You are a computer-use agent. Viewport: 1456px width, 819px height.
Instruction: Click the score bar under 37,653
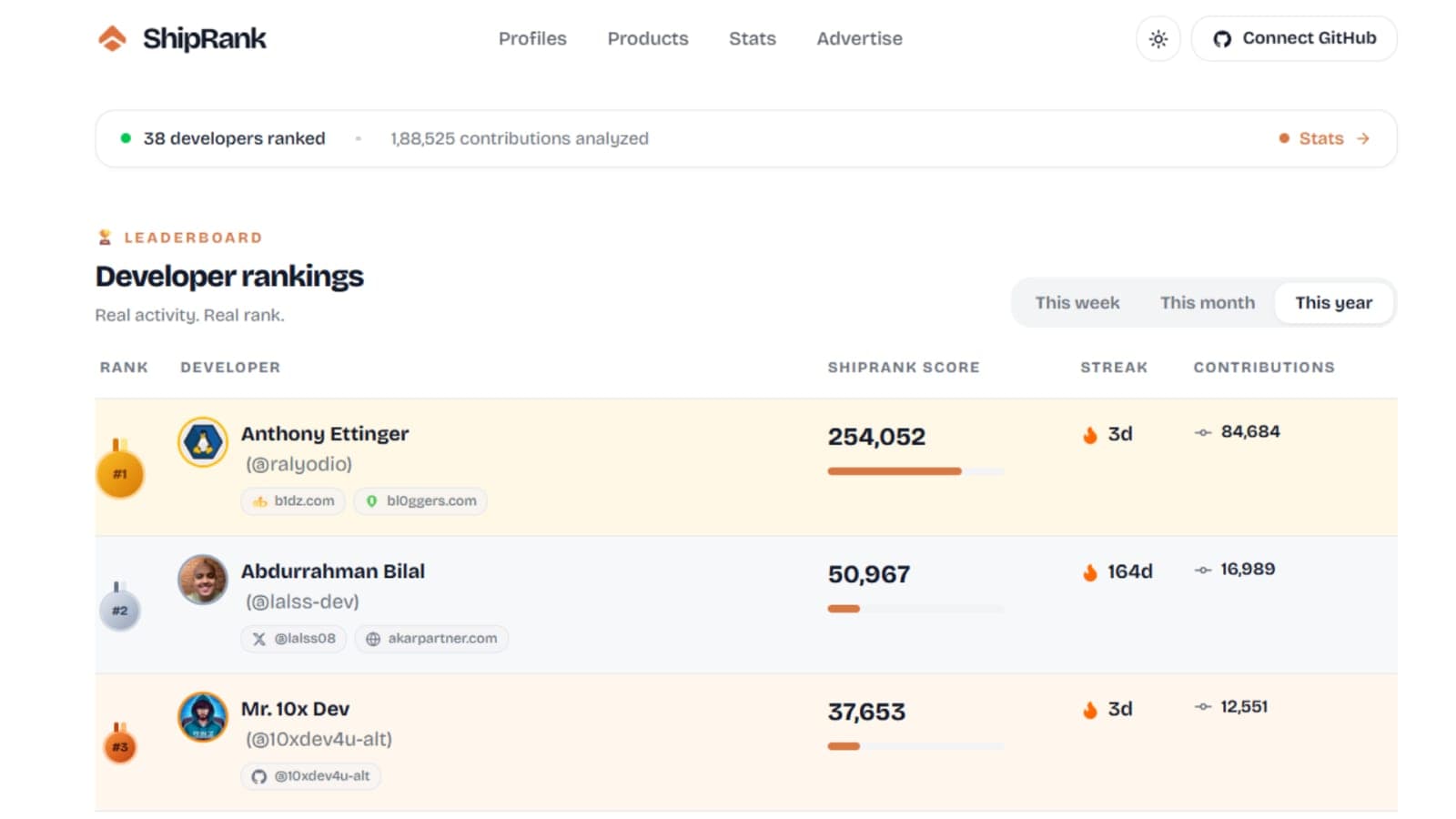(915, 746)
